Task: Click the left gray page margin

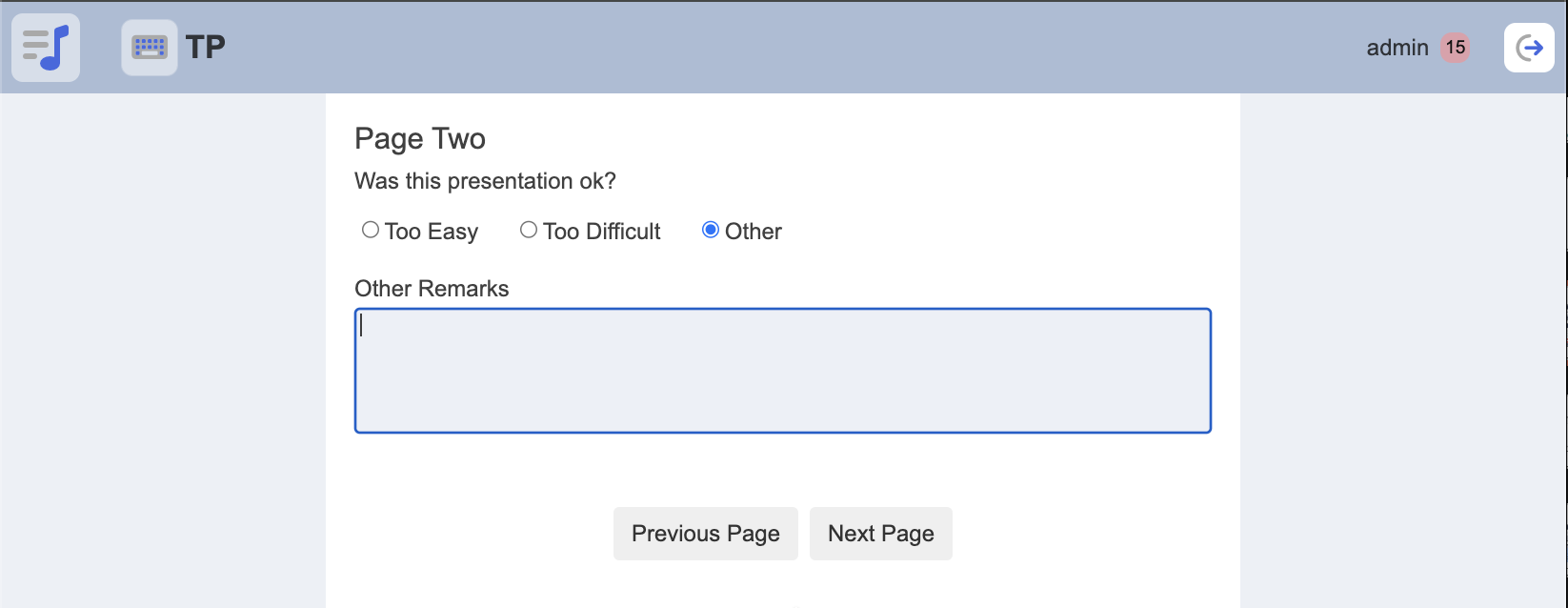Action: (162, 353)
